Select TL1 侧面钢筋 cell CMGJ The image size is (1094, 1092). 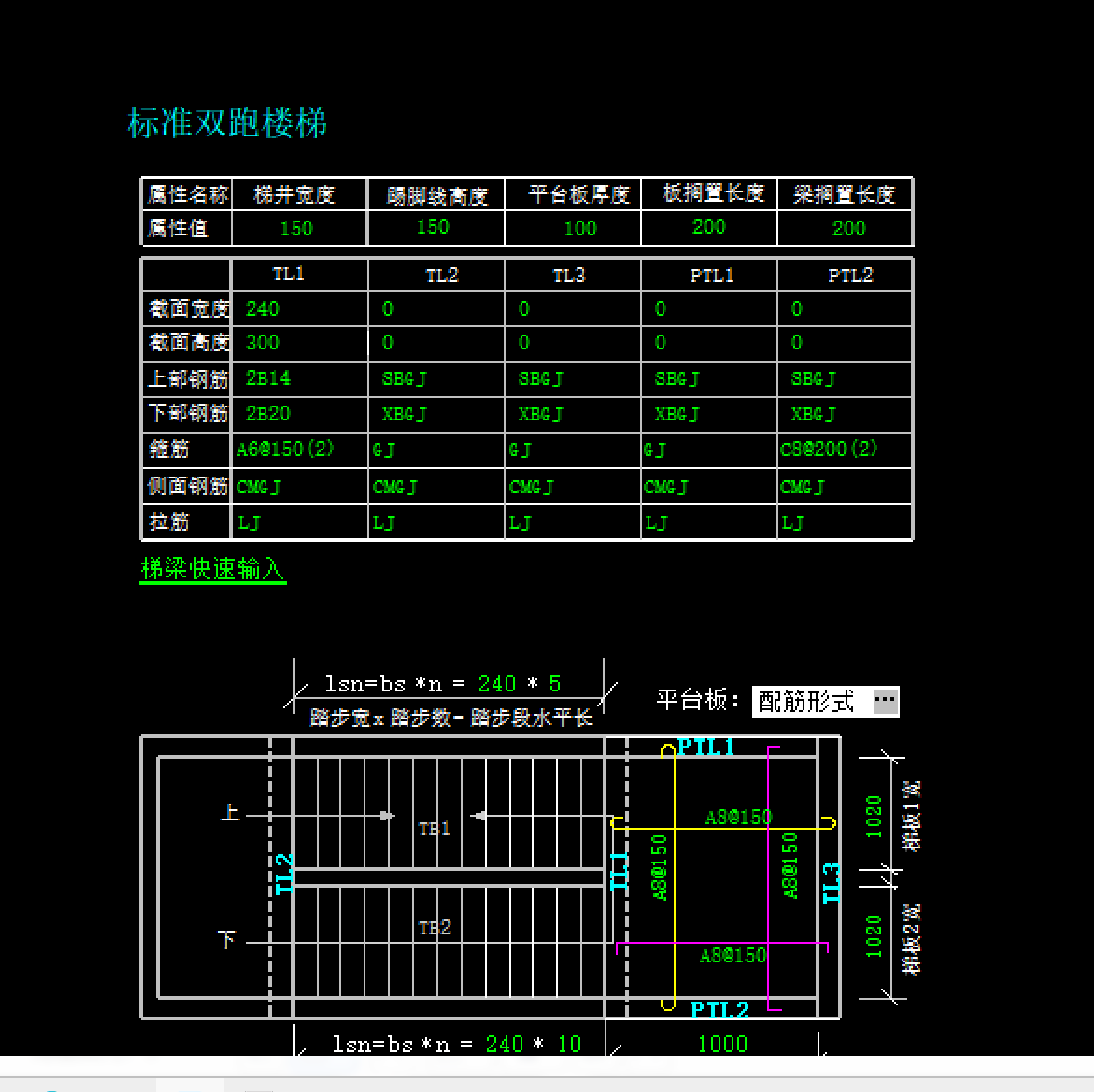(x=258, y=487)
